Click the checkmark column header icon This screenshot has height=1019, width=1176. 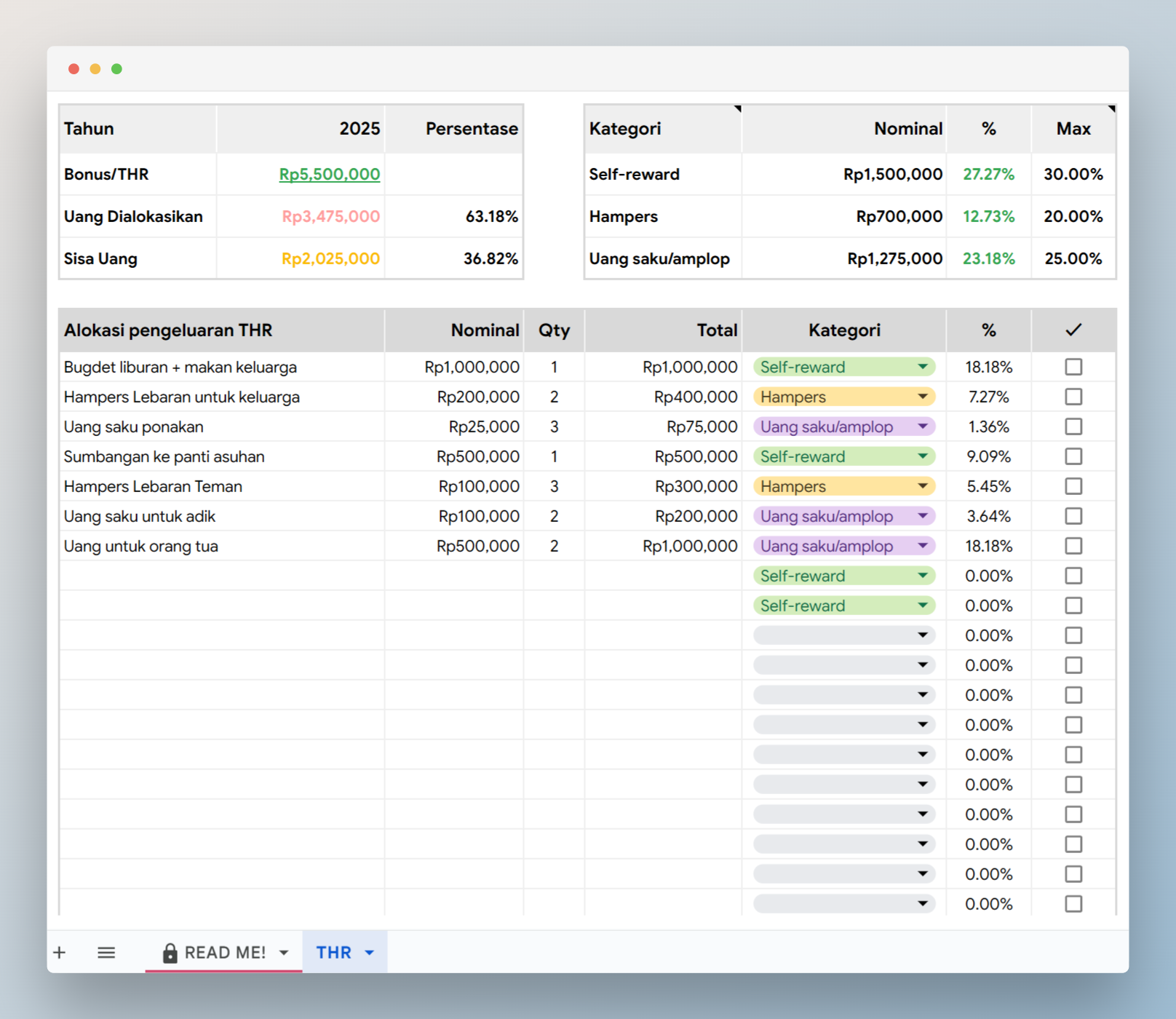click(x=1073, y=330)
